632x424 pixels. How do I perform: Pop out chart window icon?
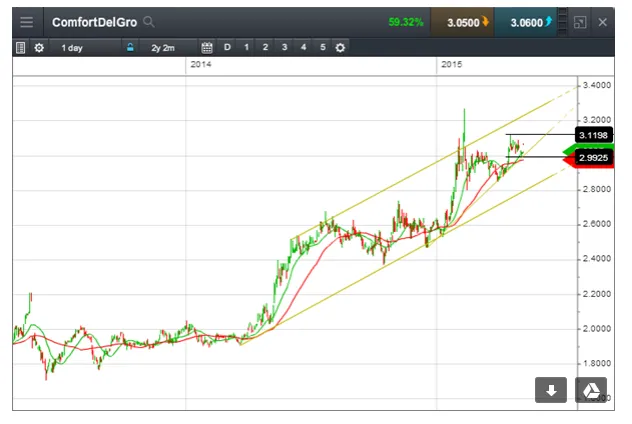580,21
